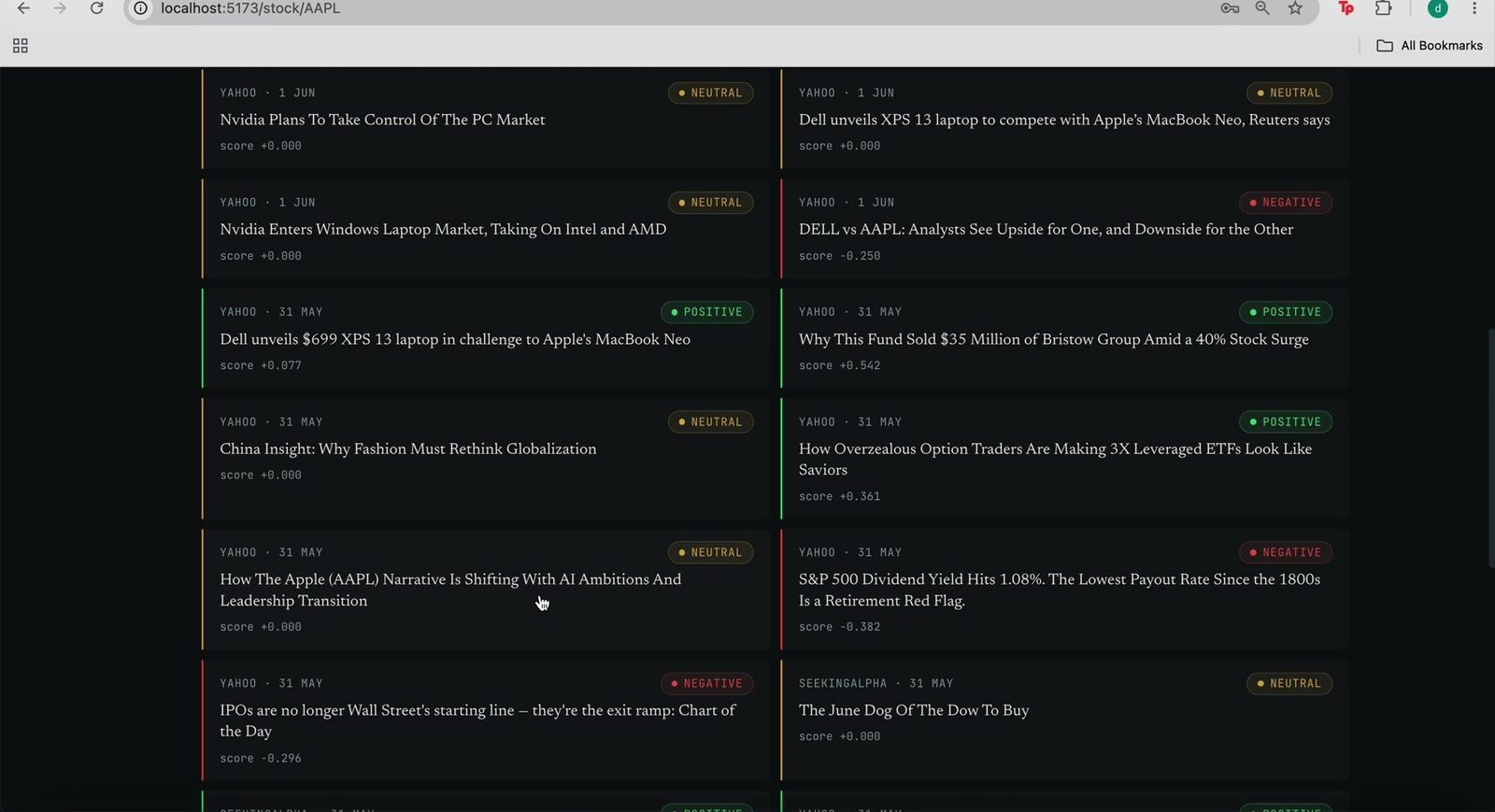Click NEGATIVE badge on S&P 500 Dividend card
The image size is (1495, 812).
pyautogui.click(x=1286, y=553)
